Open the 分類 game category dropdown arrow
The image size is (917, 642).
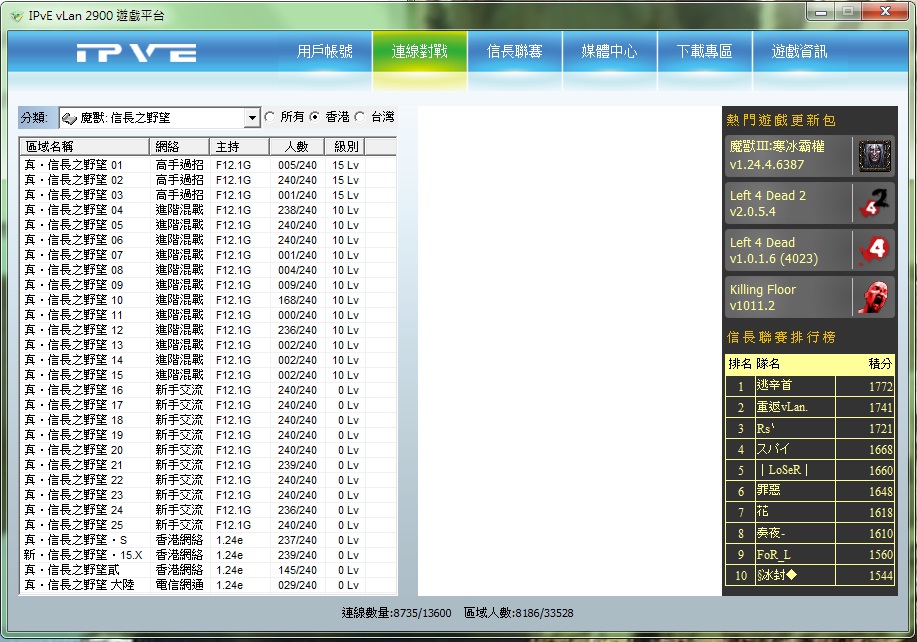252,118
